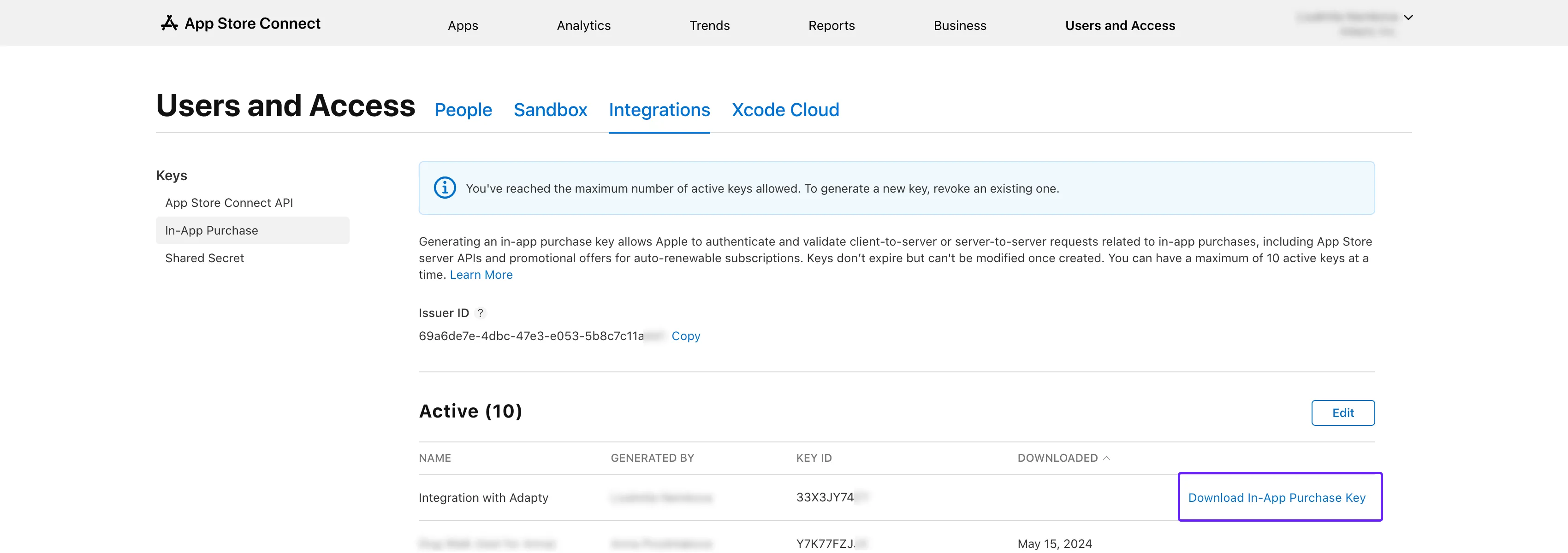Click the App Store Connect logo icon

(169, 23)
